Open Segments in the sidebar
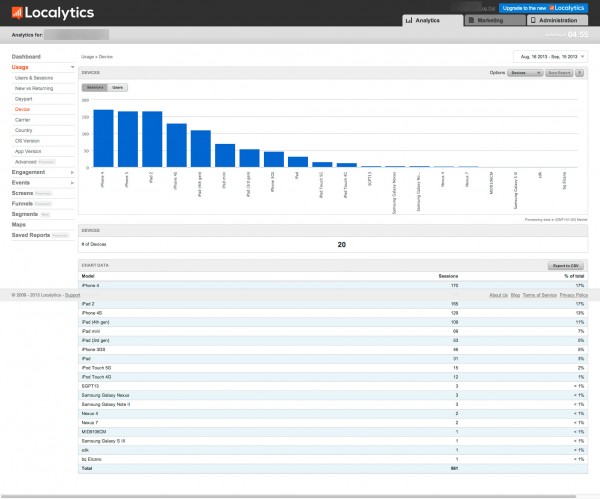This screenshot has height=499, width=600. [25, 214]
